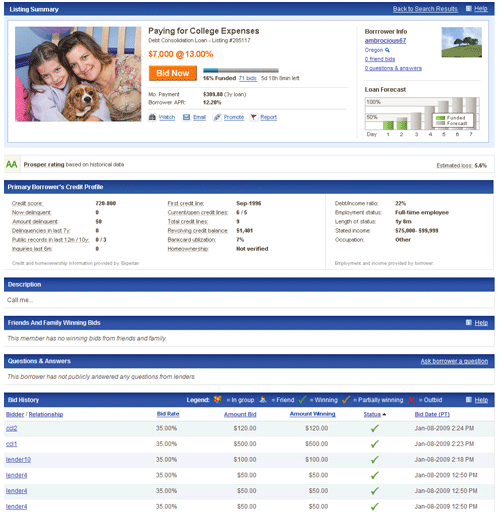Screen dimensions: 500x516
Task: Go Back to Search Results
Action: (425, 9)
